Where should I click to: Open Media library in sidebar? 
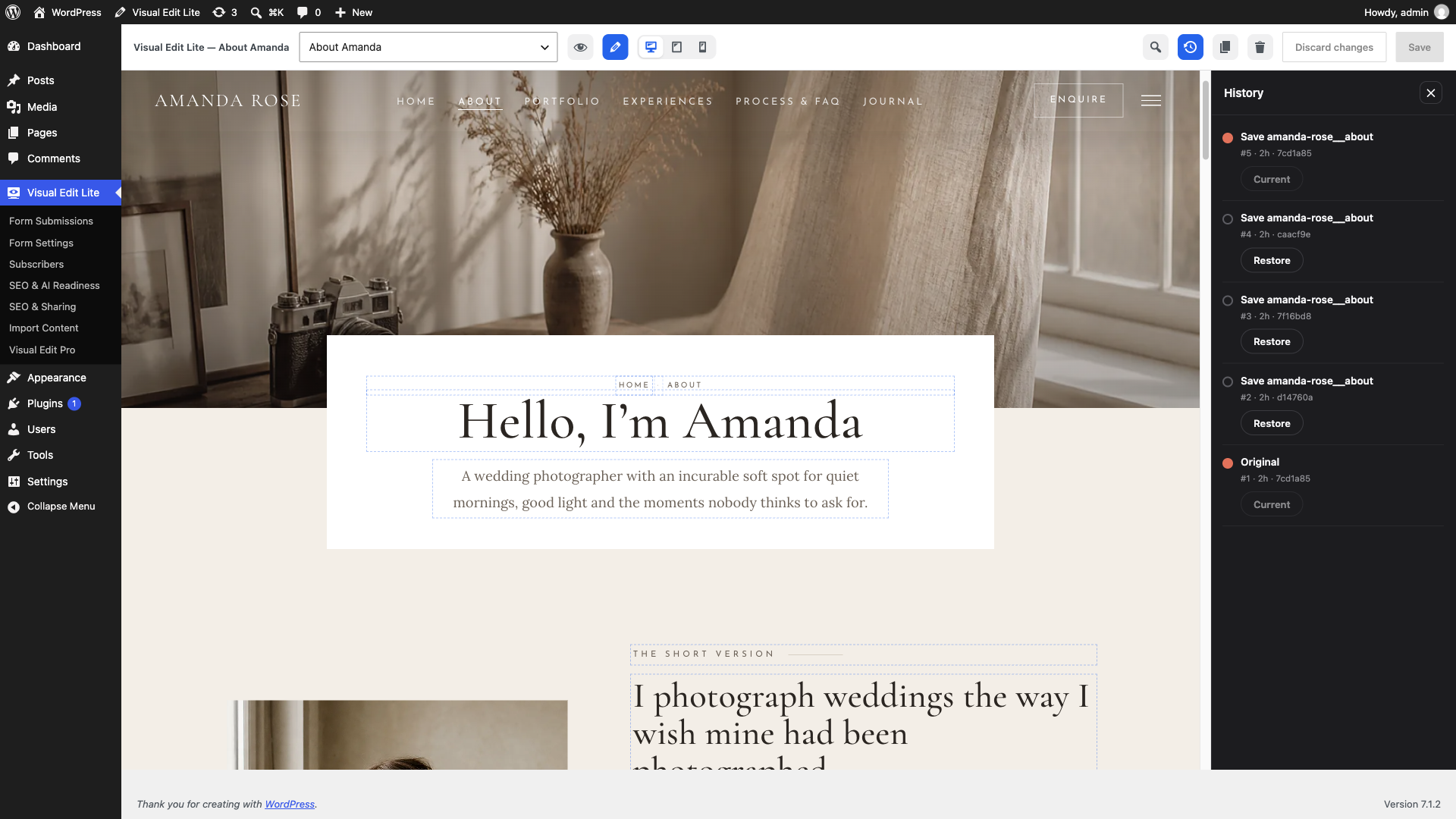coord(61,107)
